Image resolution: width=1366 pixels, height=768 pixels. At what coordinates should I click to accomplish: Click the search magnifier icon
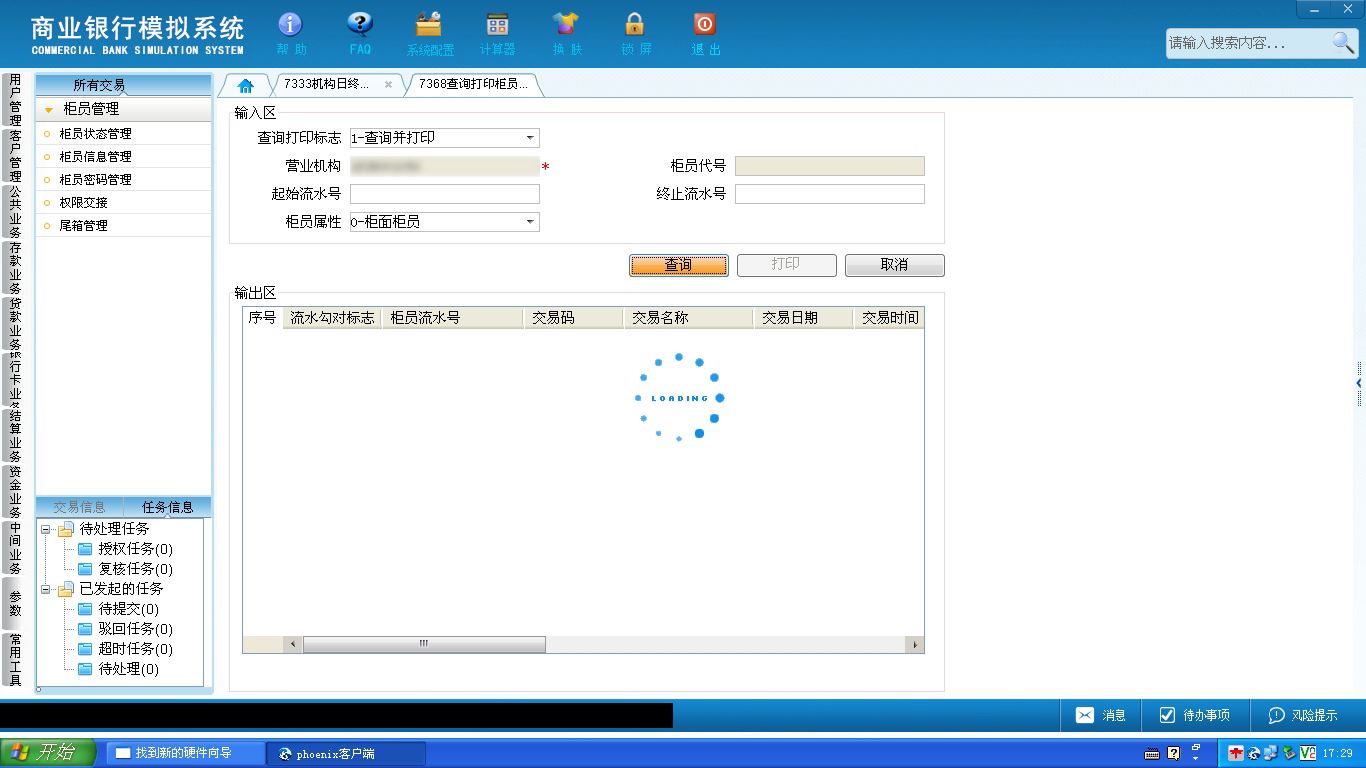[1343, 42]
